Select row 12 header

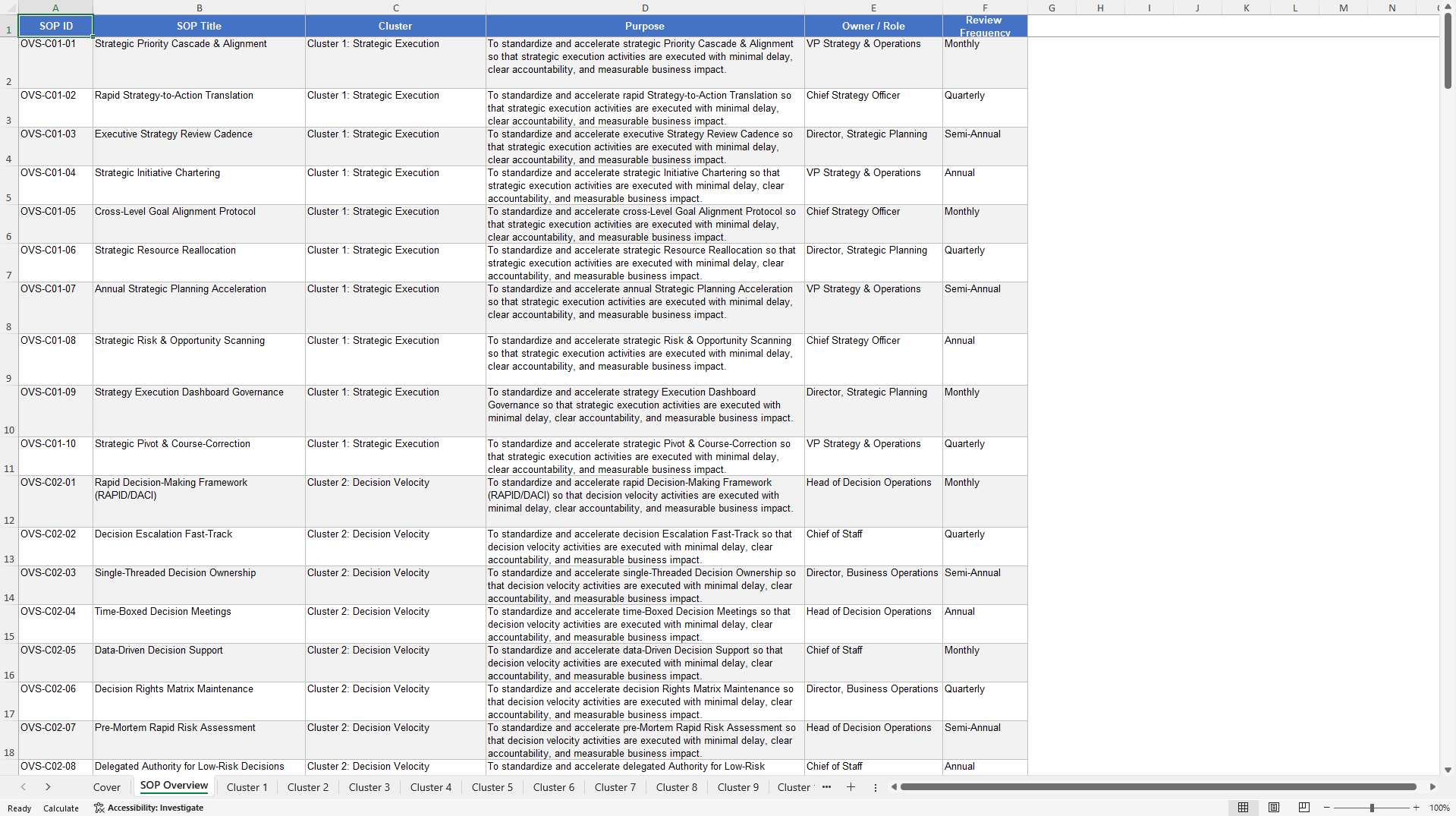point(9,501)
